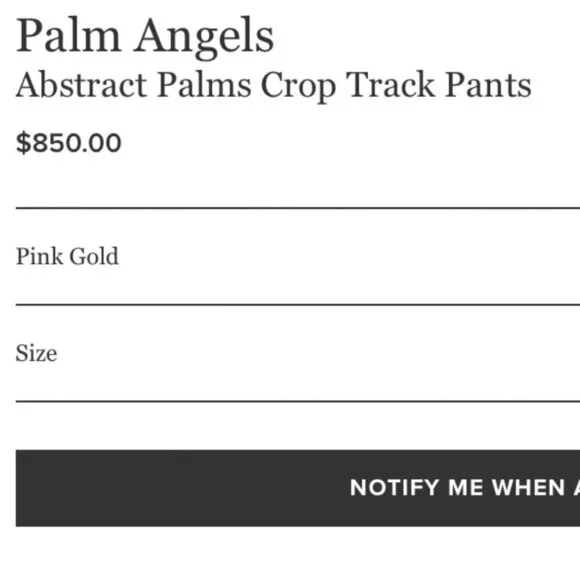Open the Abstract Palms Crop Track Pants title
Image resolution: width=580 pixels, height=580 pixels.
(x=274, y=86)
